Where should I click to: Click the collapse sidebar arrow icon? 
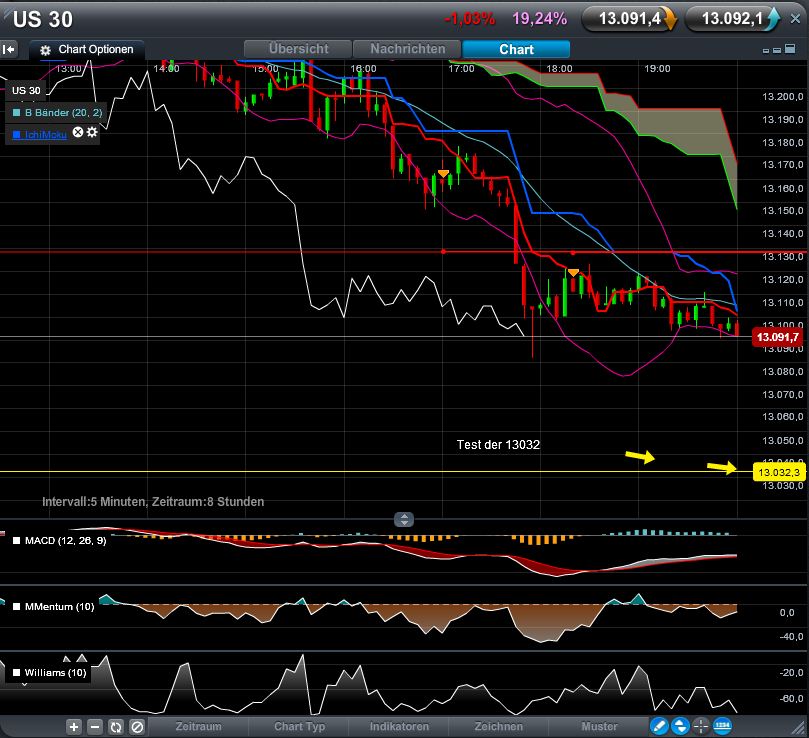point(9,49)
